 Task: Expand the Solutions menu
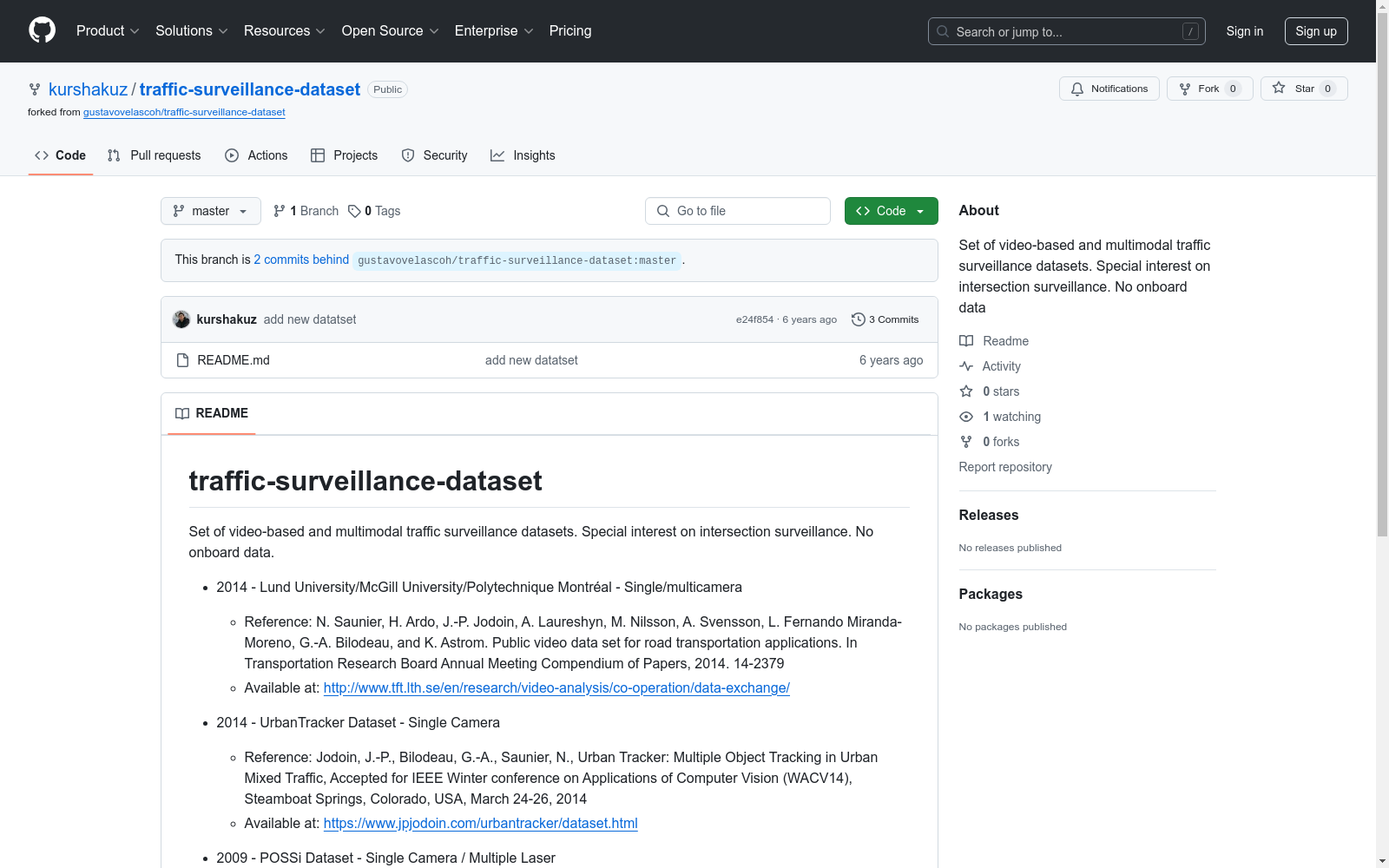(x=192, y=31)
